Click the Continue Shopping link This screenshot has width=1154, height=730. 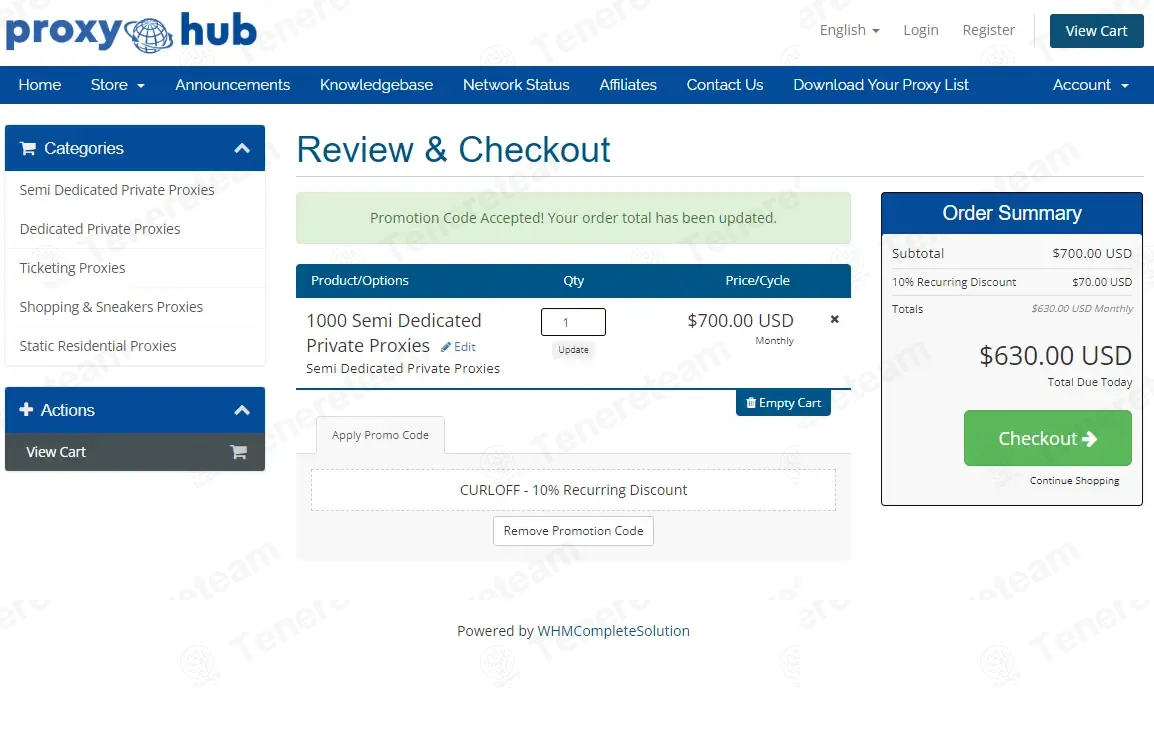pos(1074,481)
